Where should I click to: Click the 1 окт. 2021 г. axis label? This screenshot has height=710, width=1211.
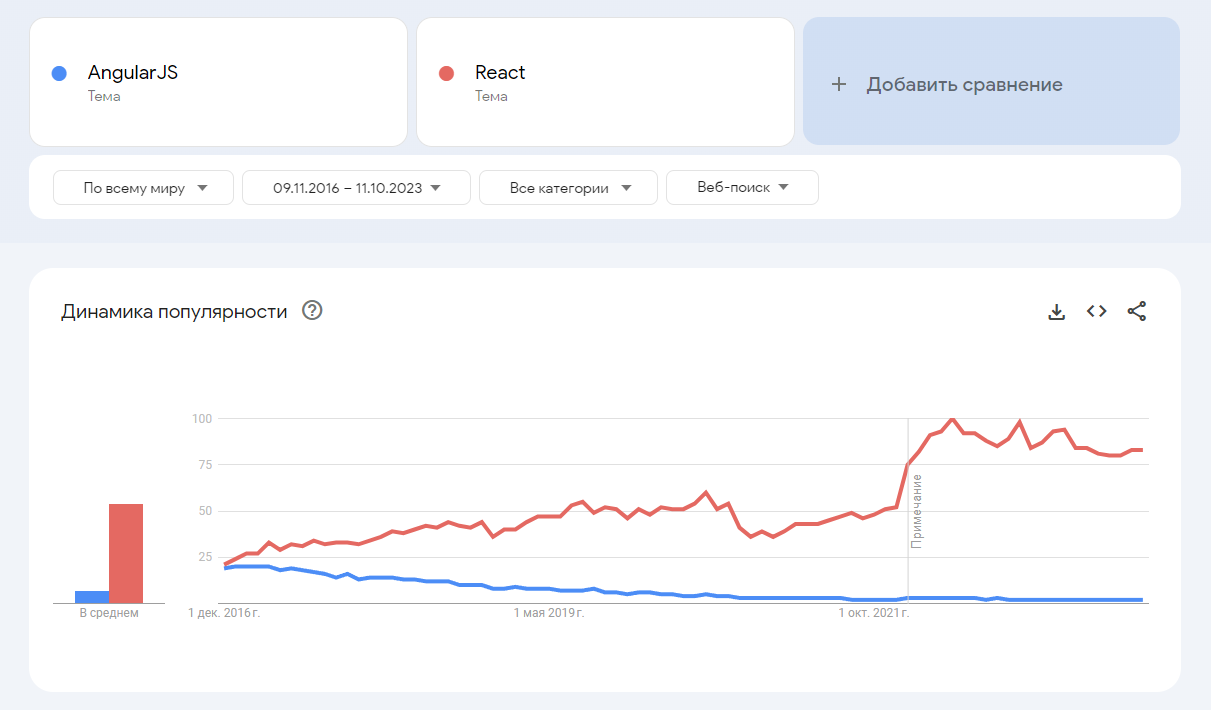coord(873,612)
